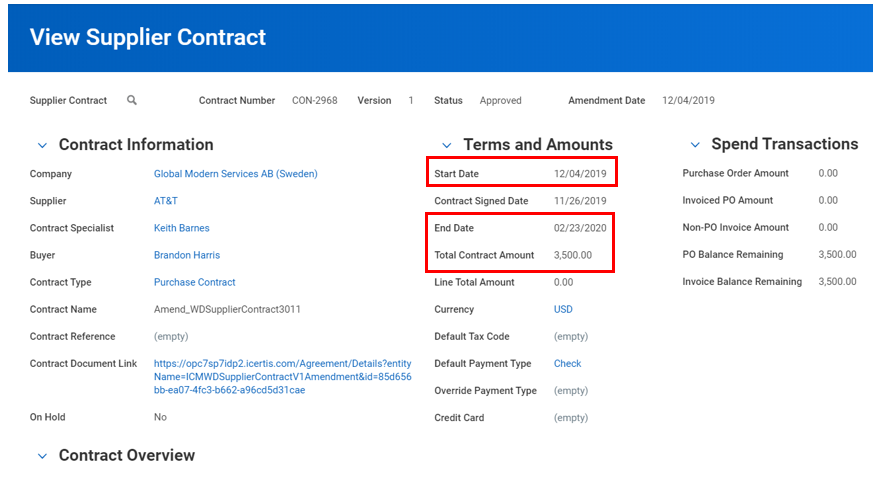The width and height of the screenshot is (875, 484).
Task: Click the Amendment Date 12/04/2019 value
Action: click(x=688, y=101)
